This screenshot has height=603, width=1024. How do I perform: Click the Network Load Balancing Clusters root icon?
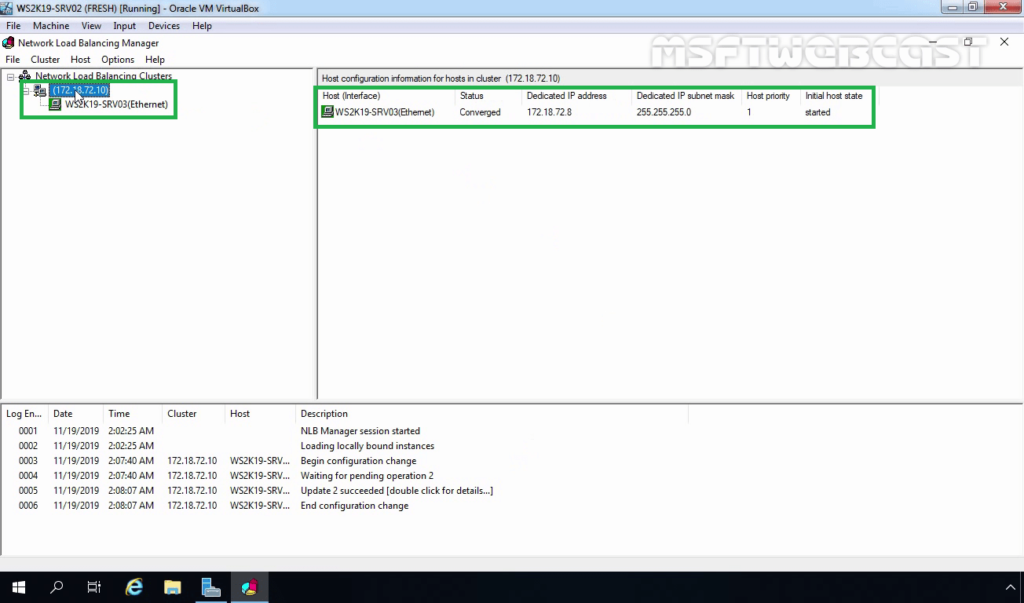coord(25,76)
